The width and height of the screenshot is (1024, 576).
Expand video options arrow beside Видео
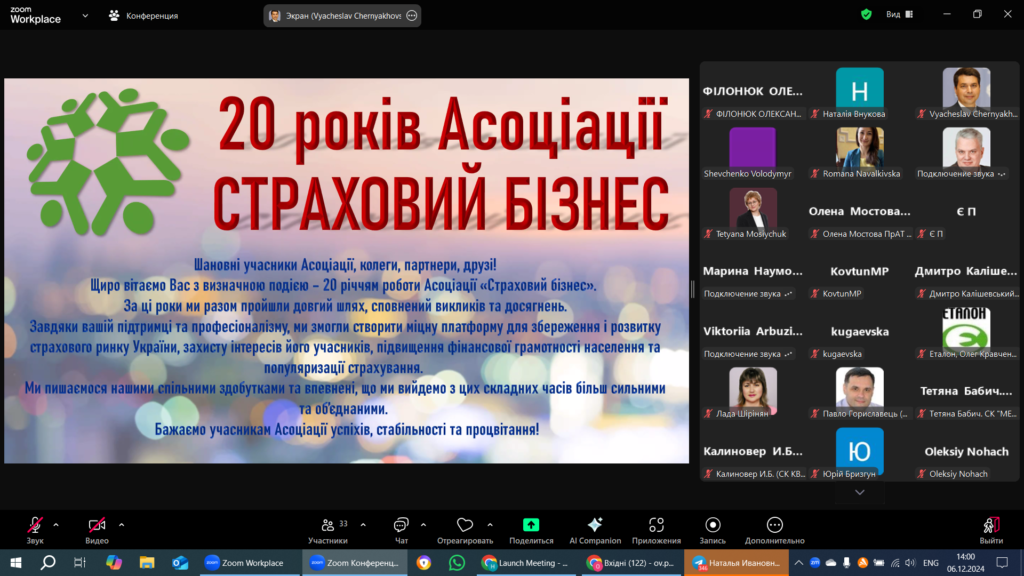click(121, 524)
